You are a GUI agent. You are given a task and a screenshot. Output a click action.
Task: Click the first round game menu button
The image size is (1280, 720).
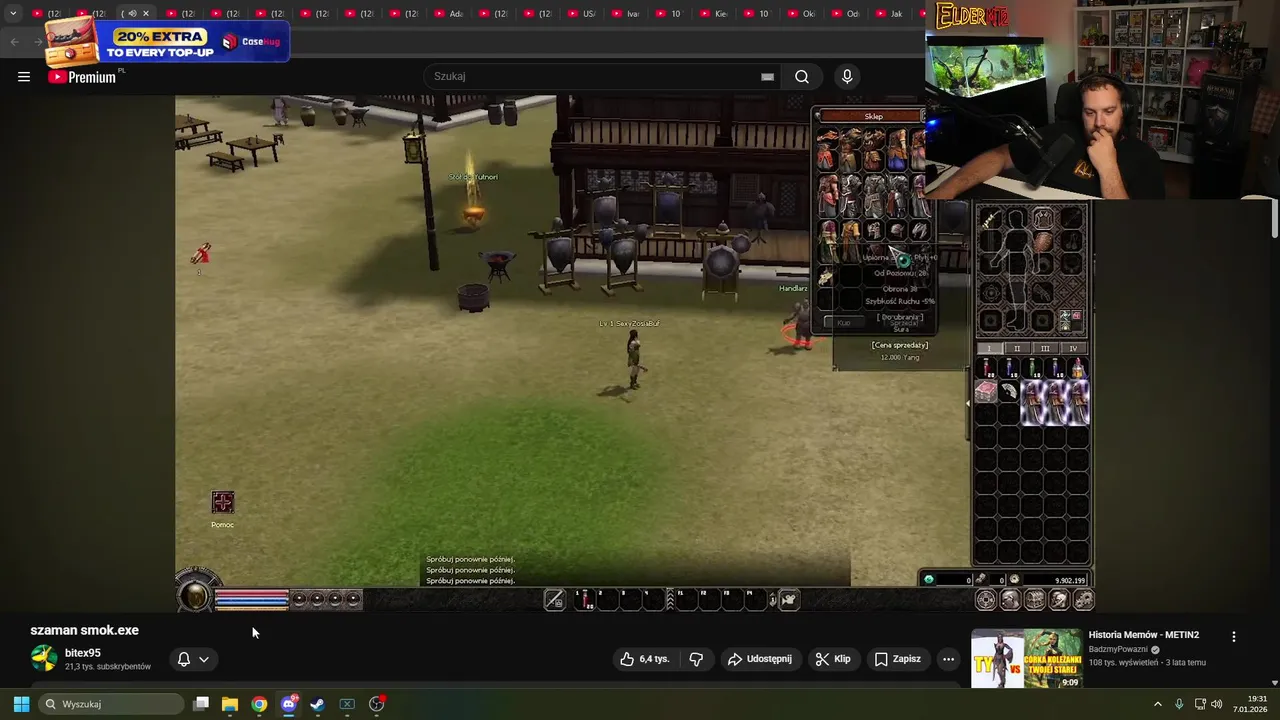pyautogui.click(x=986, y=599)
